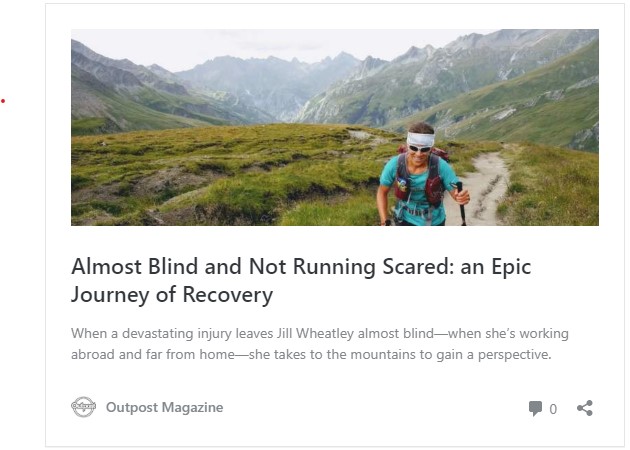This screenshot has width=630, height=450.
Task: Open the "Almost Blind and Not Running Scared" headline
Action: click(x=301, y=267)
